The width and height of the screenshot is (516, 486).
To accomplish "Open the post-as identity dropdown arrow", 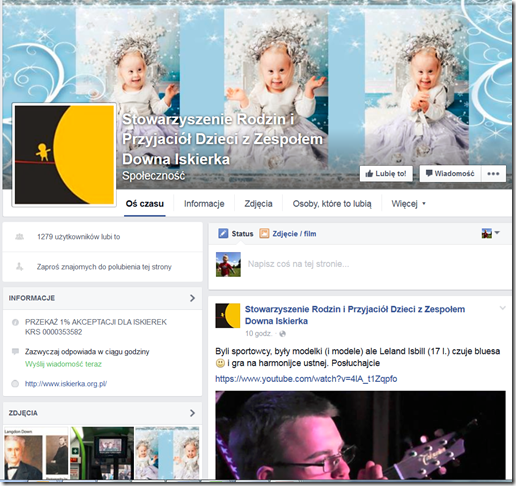I will (x=497, y=233).
